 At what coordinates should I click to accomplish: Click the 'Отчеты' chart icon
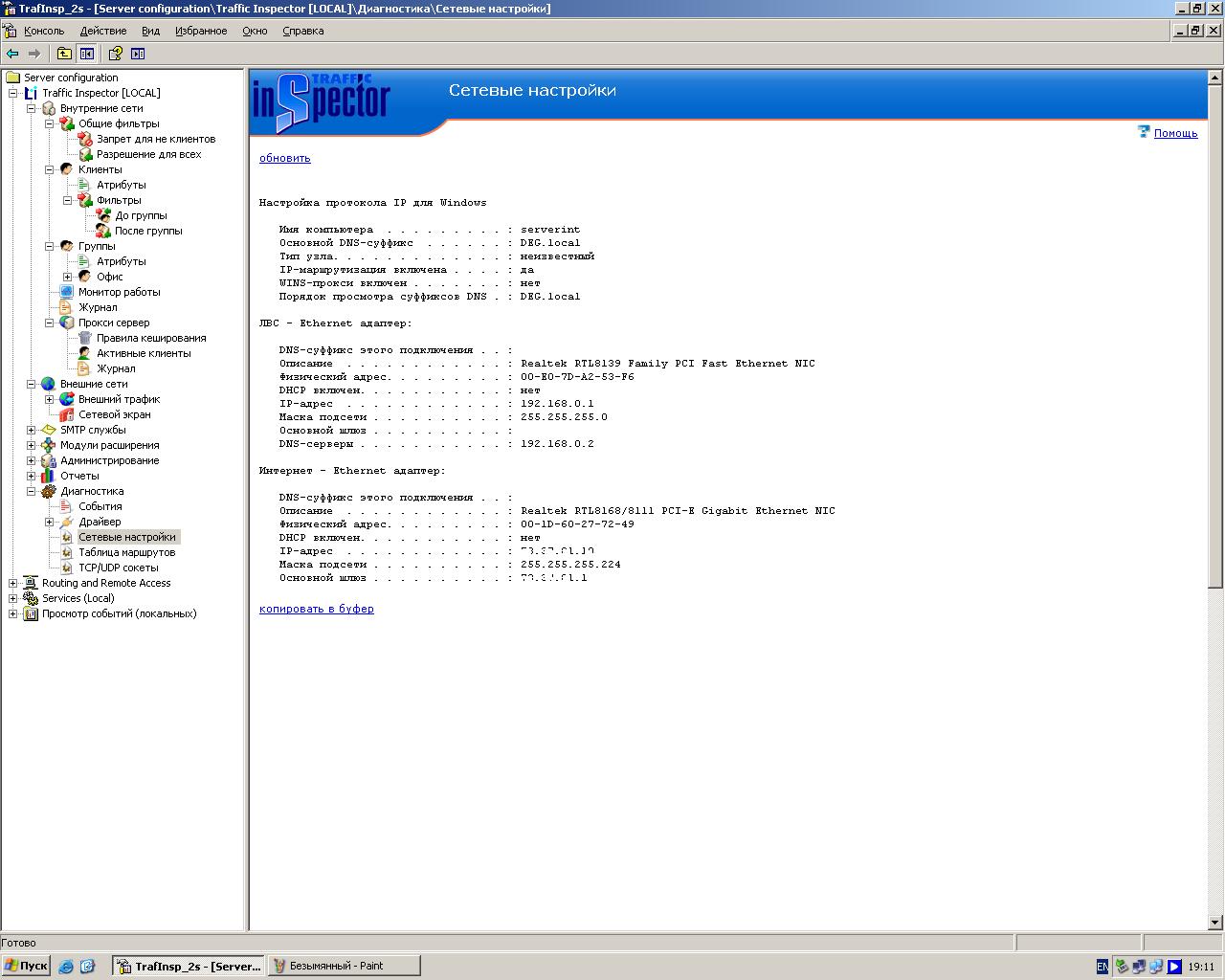click(x=49, y=476)
